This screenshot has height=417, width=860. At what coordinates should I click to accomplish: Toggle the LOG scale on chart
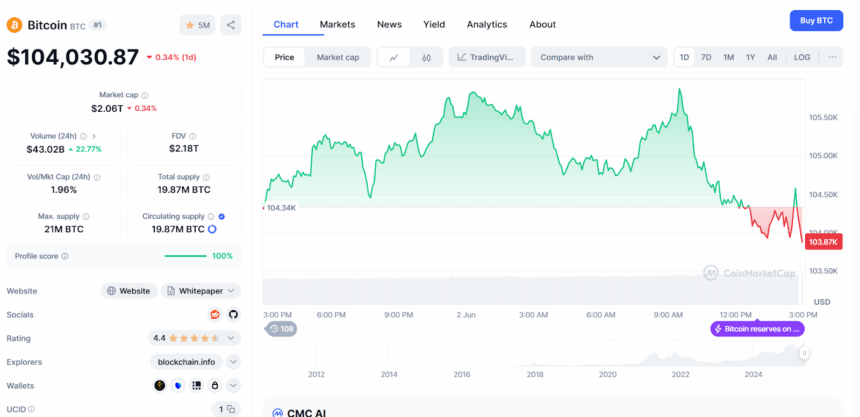(x=802, y=57)
